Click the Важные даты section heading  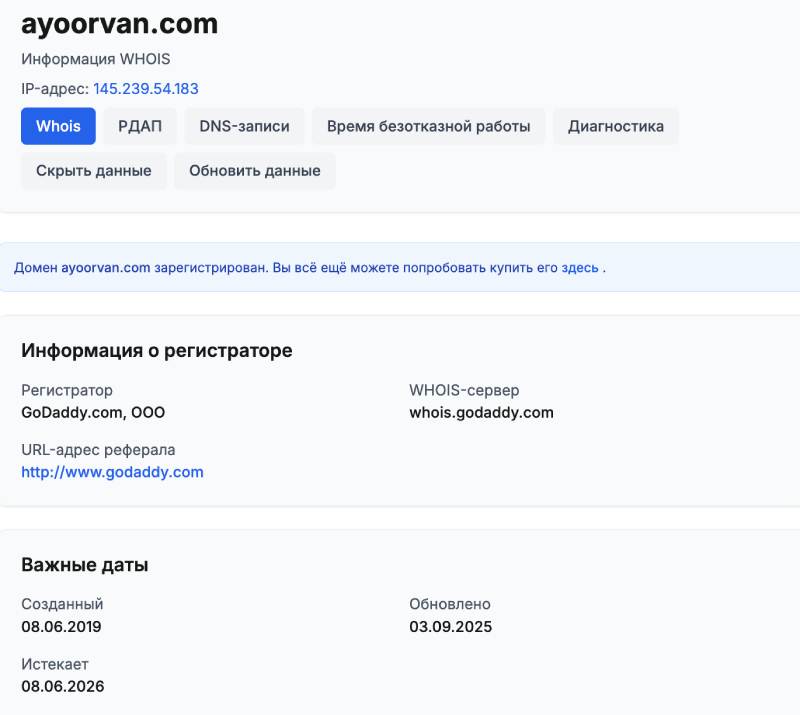click(85, 564)
